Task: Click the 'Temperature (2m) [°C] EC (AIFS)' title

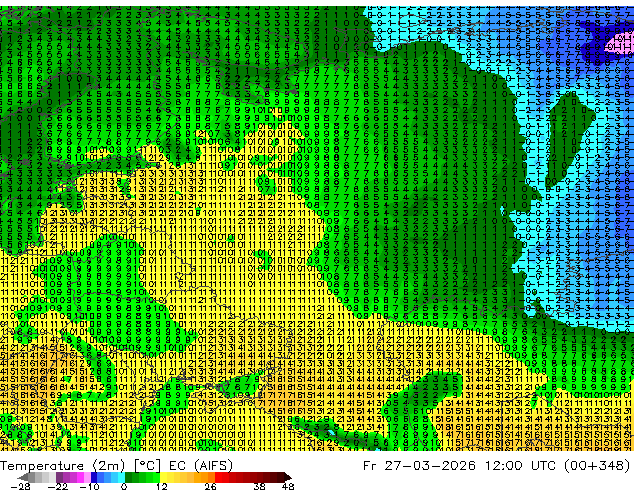Action: (116, 466)
